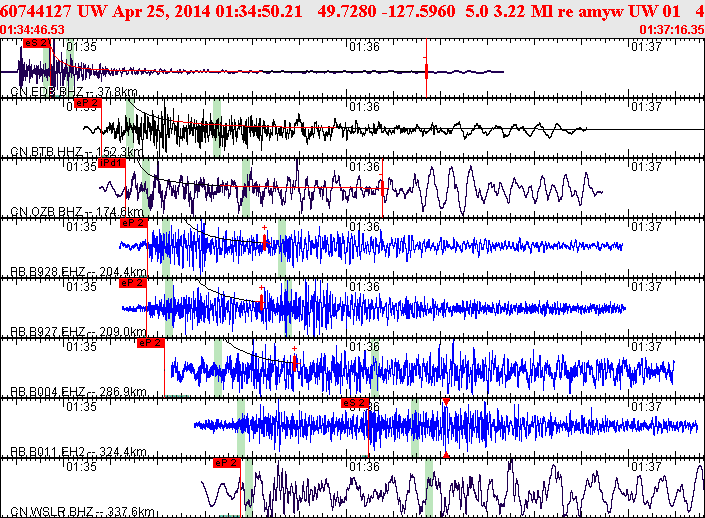
Task: Click the window end time 01:37:16.35
Action: 672,30
